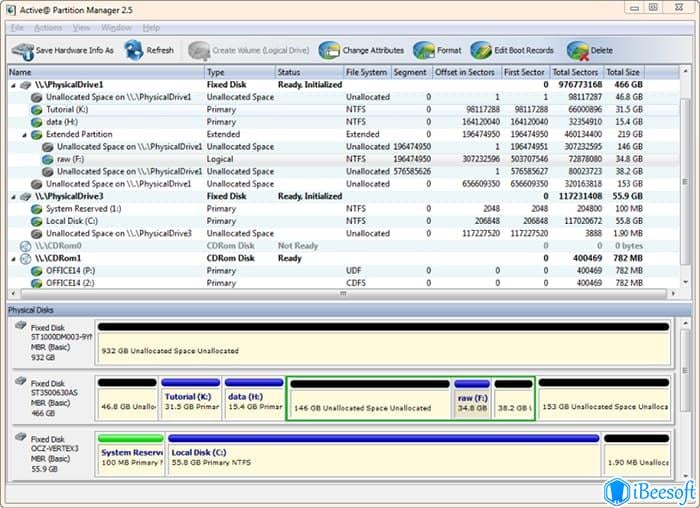Collapse the PhysicalDrive3 tree node
This screenshot has height=508, width=700.
(x=13, y=197)
